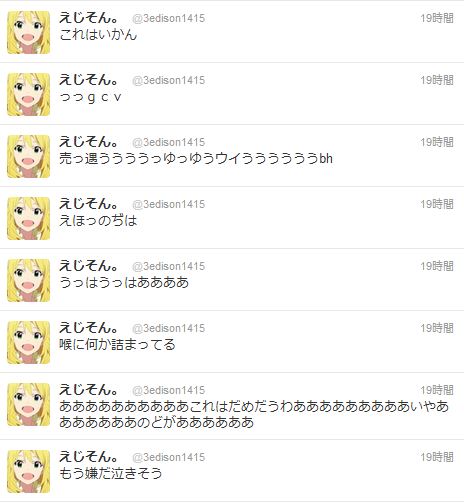Select the avatar beside うっはうっはああああ tweet
Screen dimensions: 464x503
(29, 280)
